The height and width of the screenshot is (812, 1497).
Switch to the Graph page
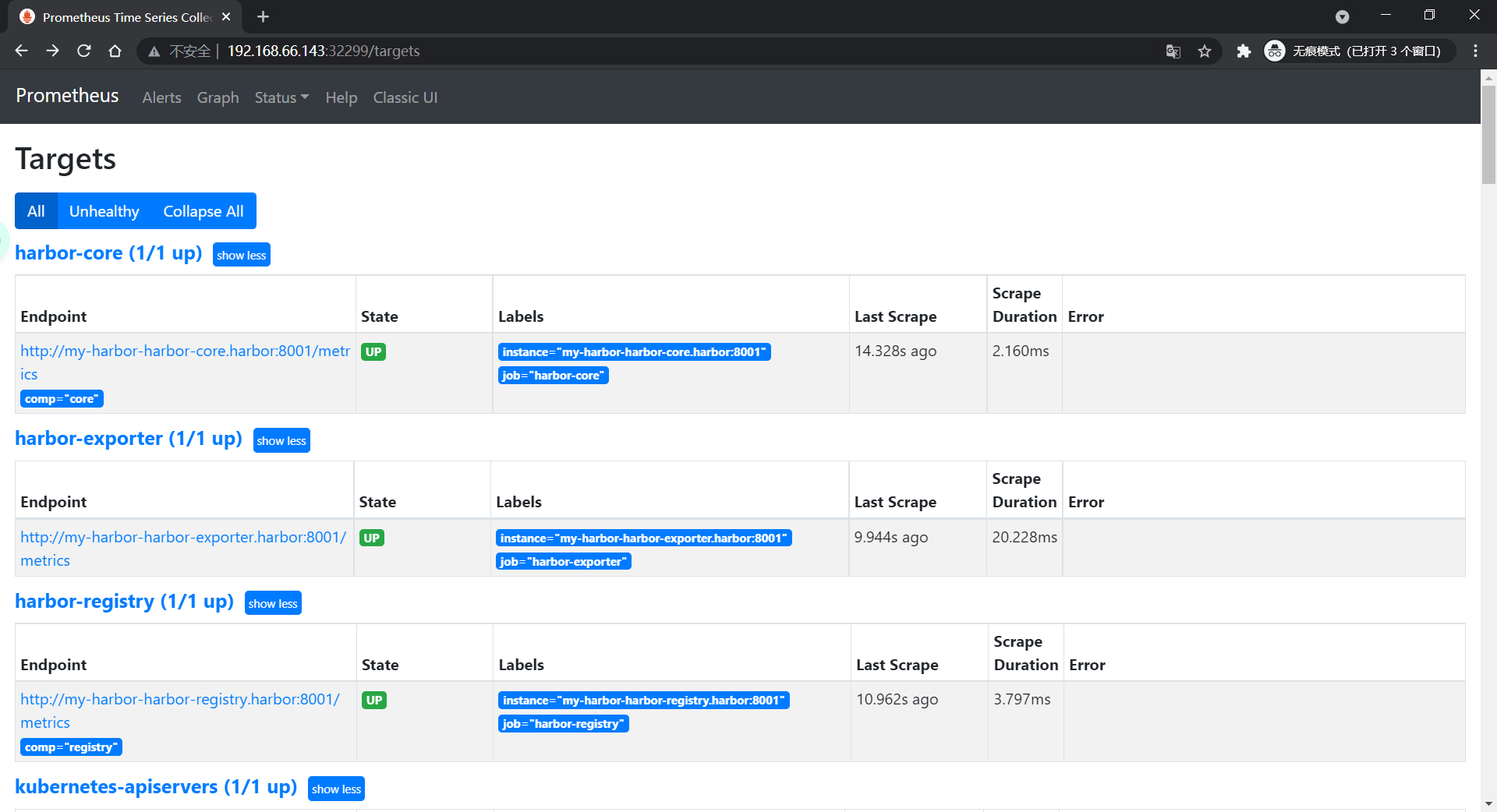click(218, 97)
